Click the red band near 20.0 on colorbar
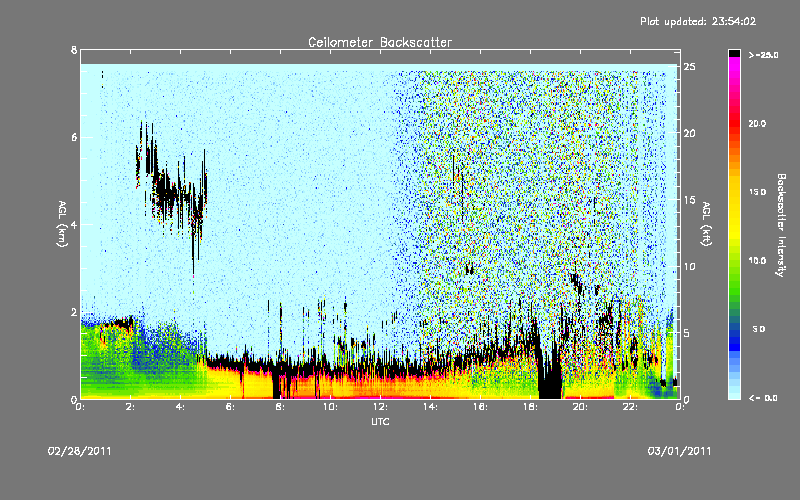Screen dimensions: 800x500 click(x=734, y=123)
